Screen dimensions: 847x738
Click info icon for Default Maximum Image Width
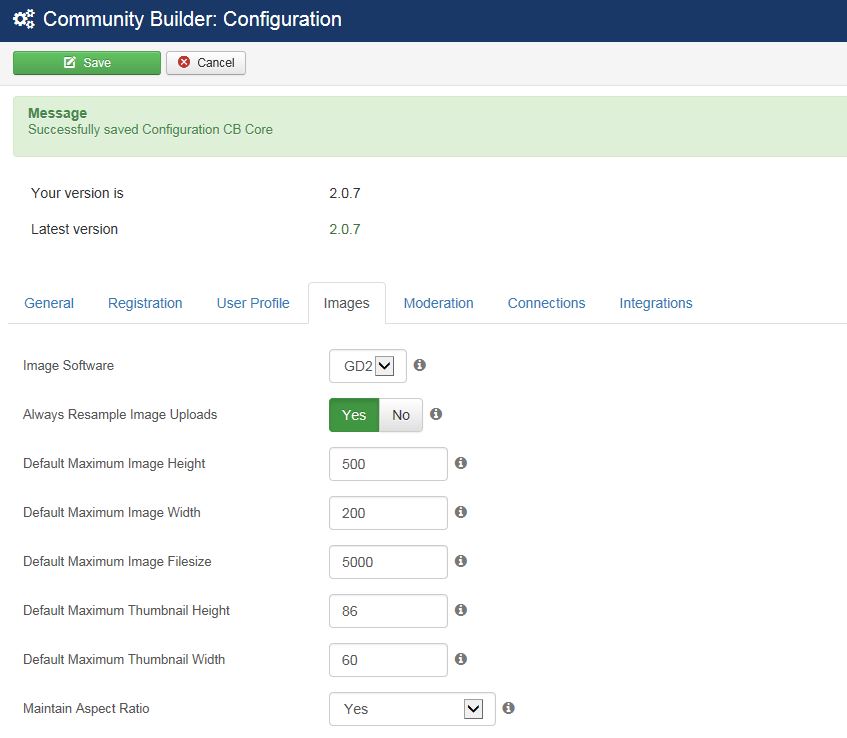[461, 512]
